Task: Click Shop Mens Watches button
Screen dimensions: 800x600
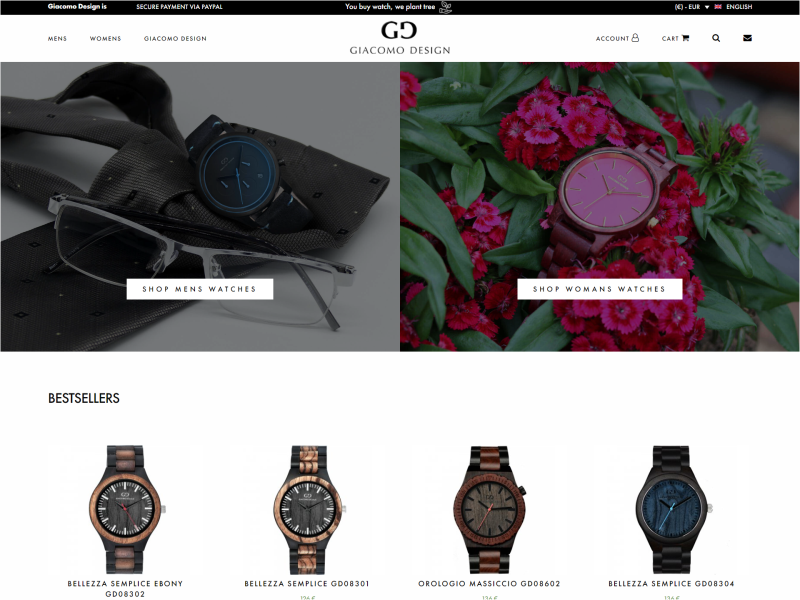Action: click(199, 289)
